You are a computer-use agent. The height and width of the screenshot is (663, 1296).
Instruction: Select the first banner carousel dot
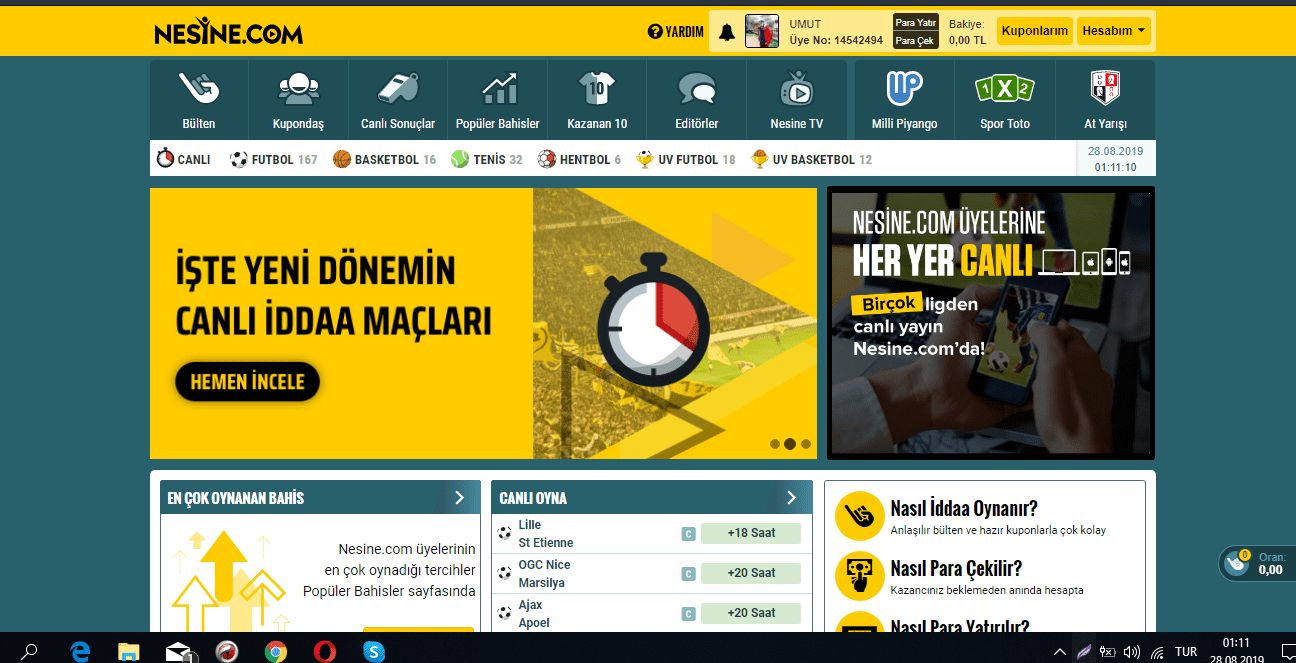pyautogui.click(x=775, y=444)
